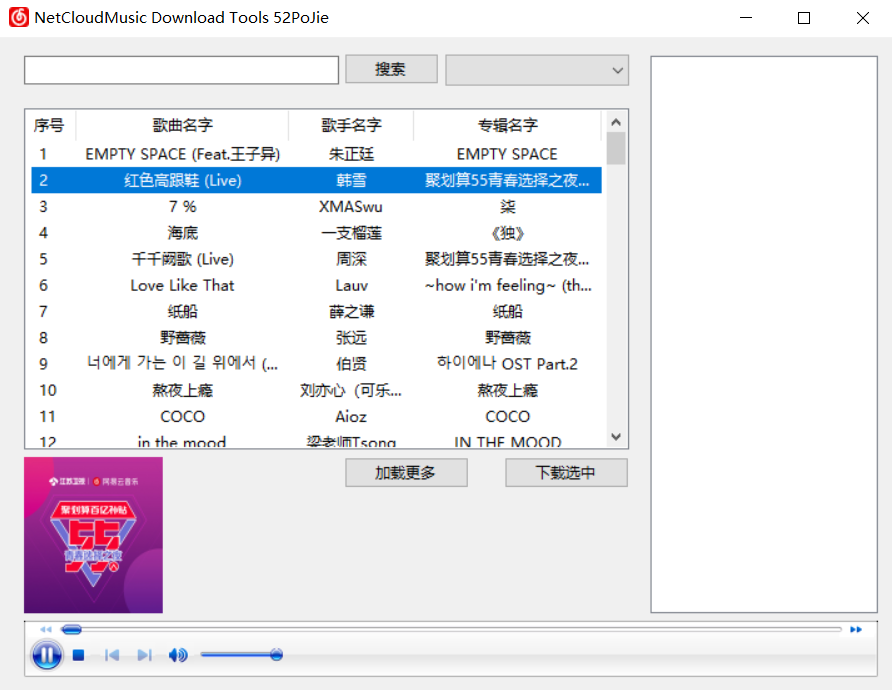Click the song list scrollbar thumb

(x=616, y=148)
